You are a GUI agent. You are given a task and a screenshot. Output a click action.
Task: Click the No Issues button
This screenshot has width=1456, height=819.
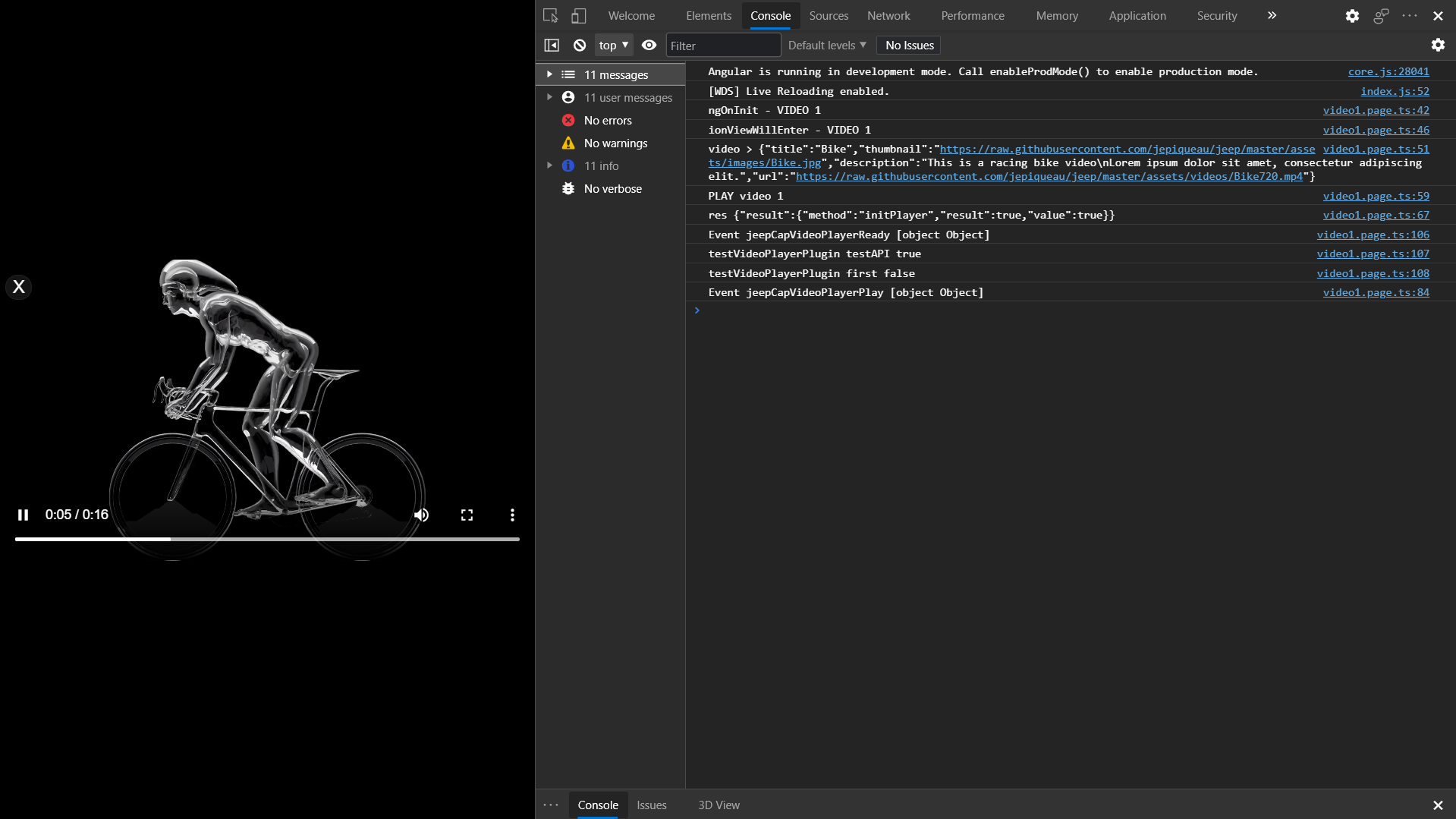pyautogui.click(x=907, y=45)
